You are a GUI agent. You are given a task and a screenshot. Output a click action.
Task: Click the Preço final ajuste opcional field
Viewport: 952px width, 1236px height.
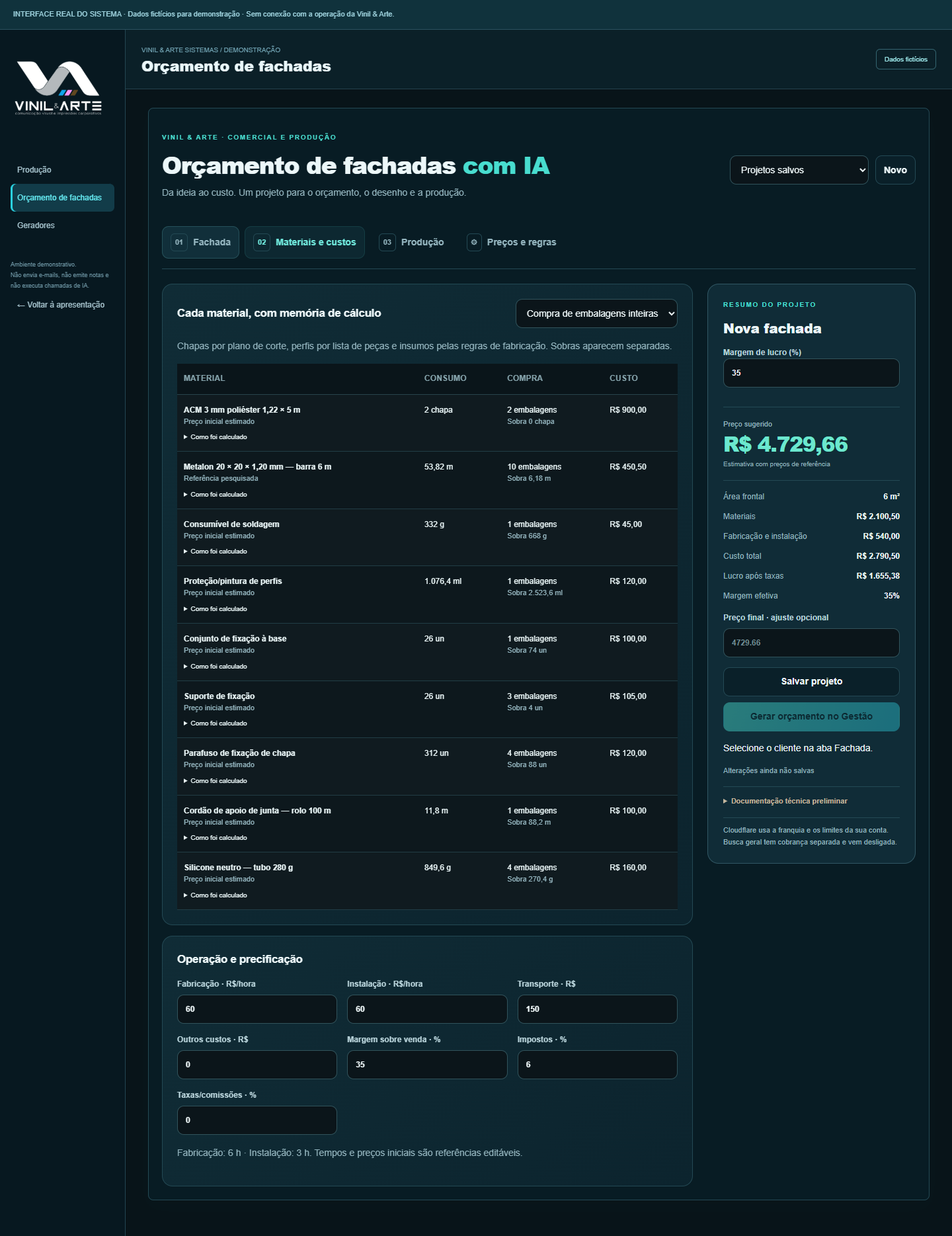(x=811, y=643)
